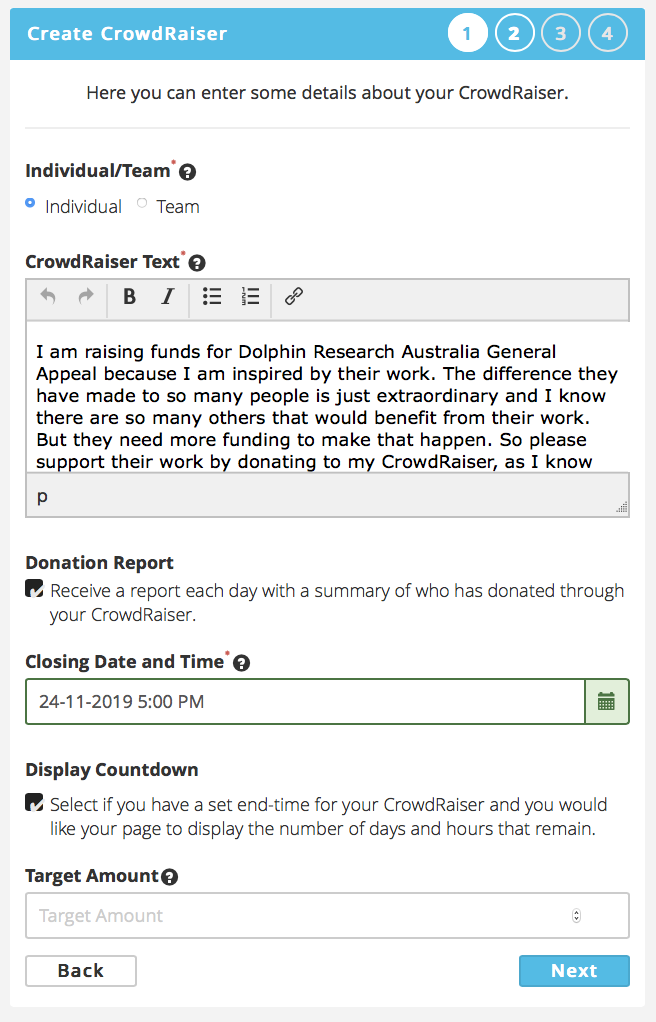Insert a numbered list
The width and height of the screenshot is (656, 1022).
click(250, 297)
